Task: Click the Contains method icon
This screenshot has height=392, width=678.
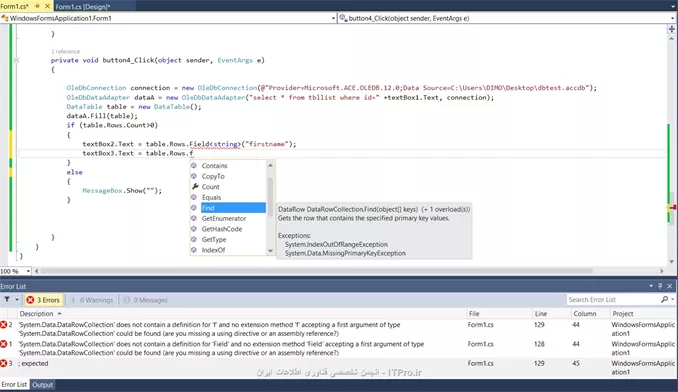Action: pos(194,166)
